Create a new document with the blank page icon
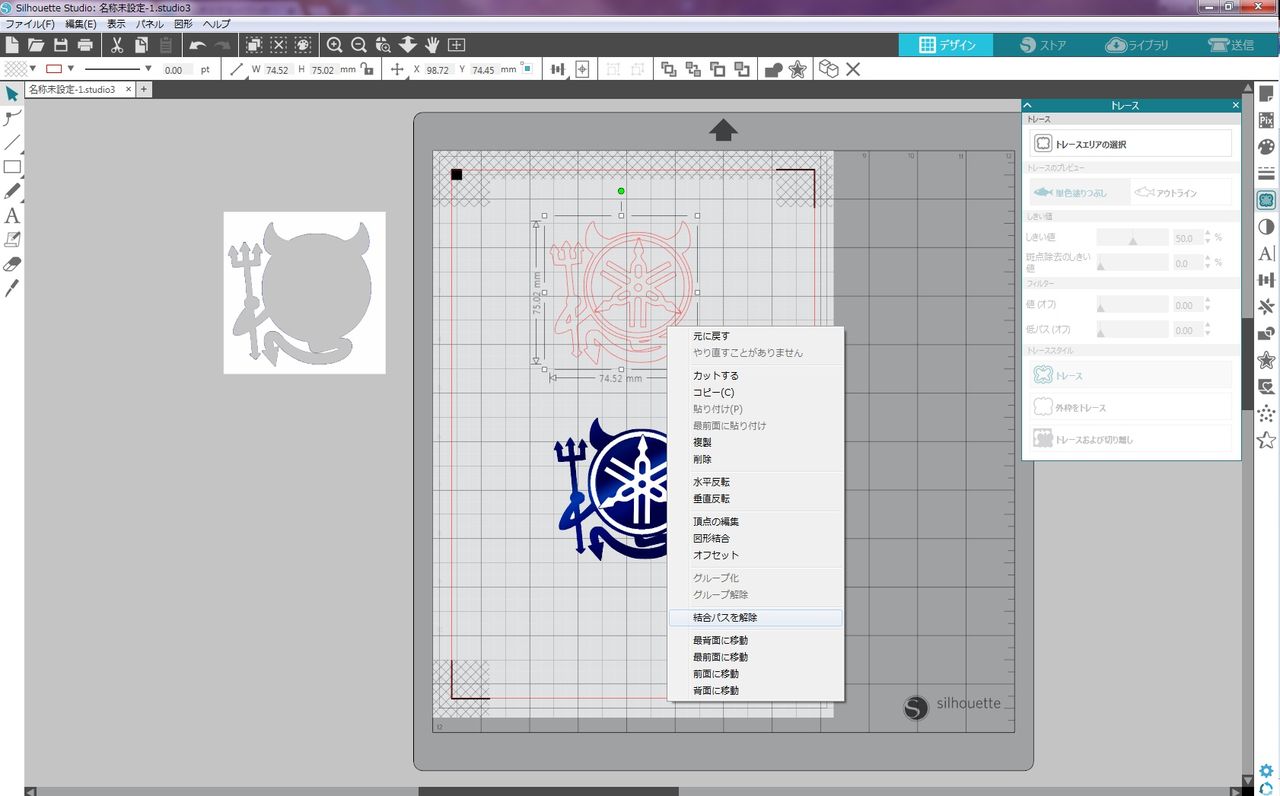The image size is (1280, 796). [x=12, y=45]
